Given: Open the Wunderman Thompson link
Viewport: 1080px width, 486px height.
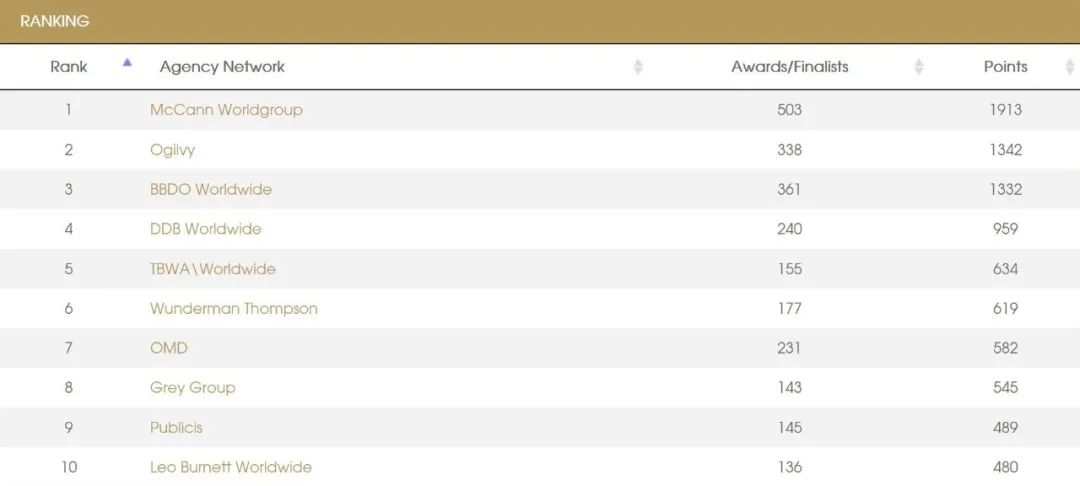Looking at the screenshot, I should click(233, 308).
